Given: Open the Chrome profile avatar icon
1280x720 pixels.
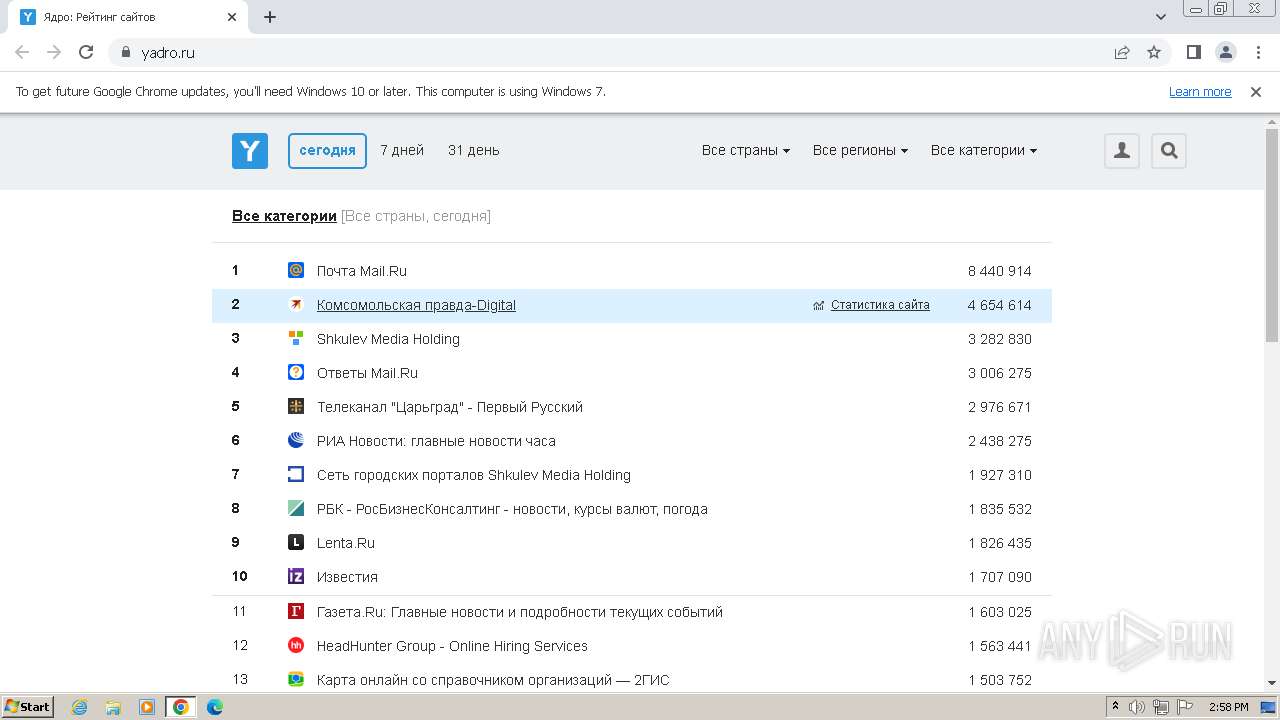Looking at the screenshot, I should (x=1226, y=52).
